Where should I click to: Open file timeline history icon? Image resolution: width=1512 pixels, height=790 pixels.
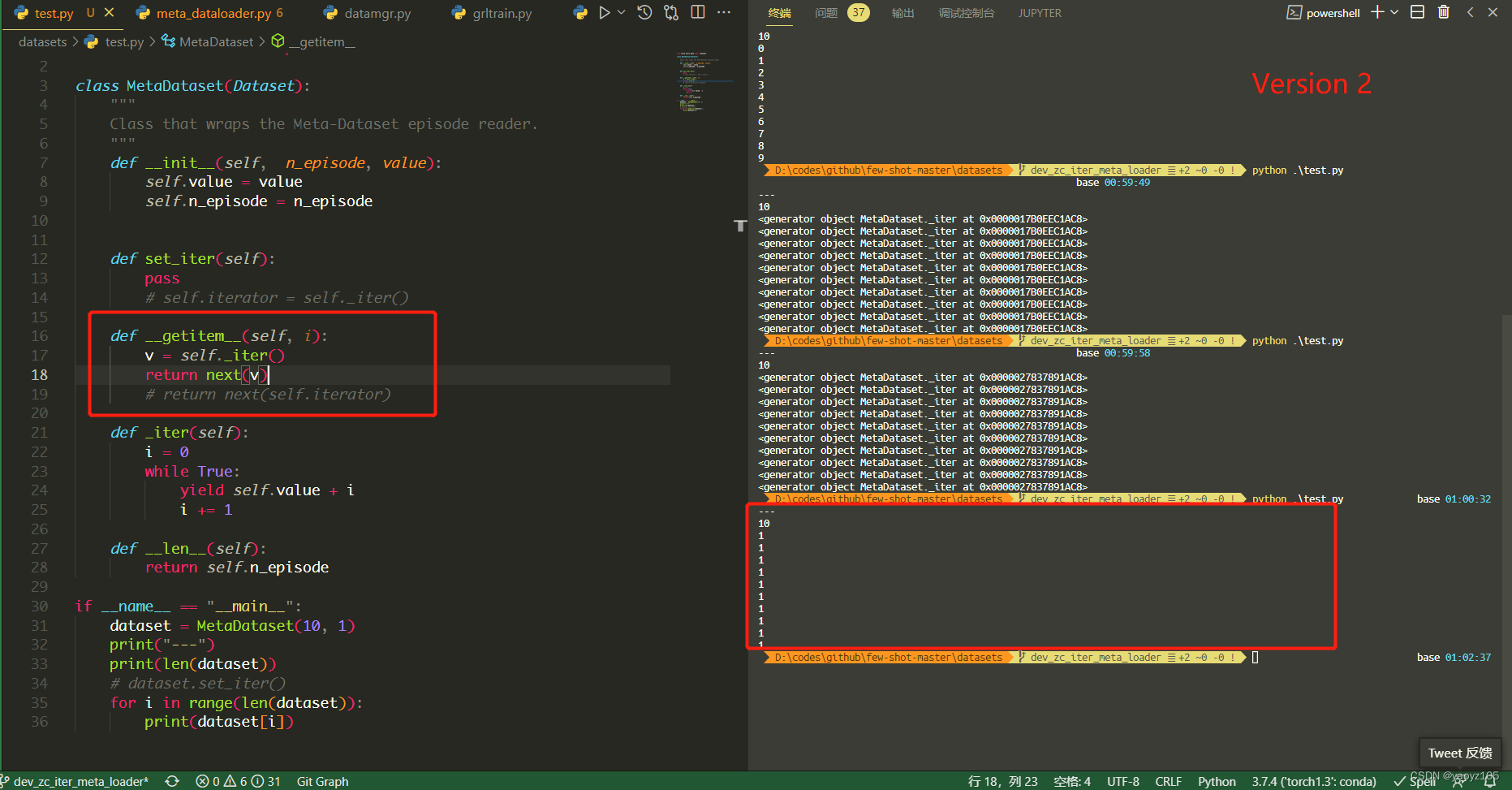pyautogui.click(x=644, y=12)
